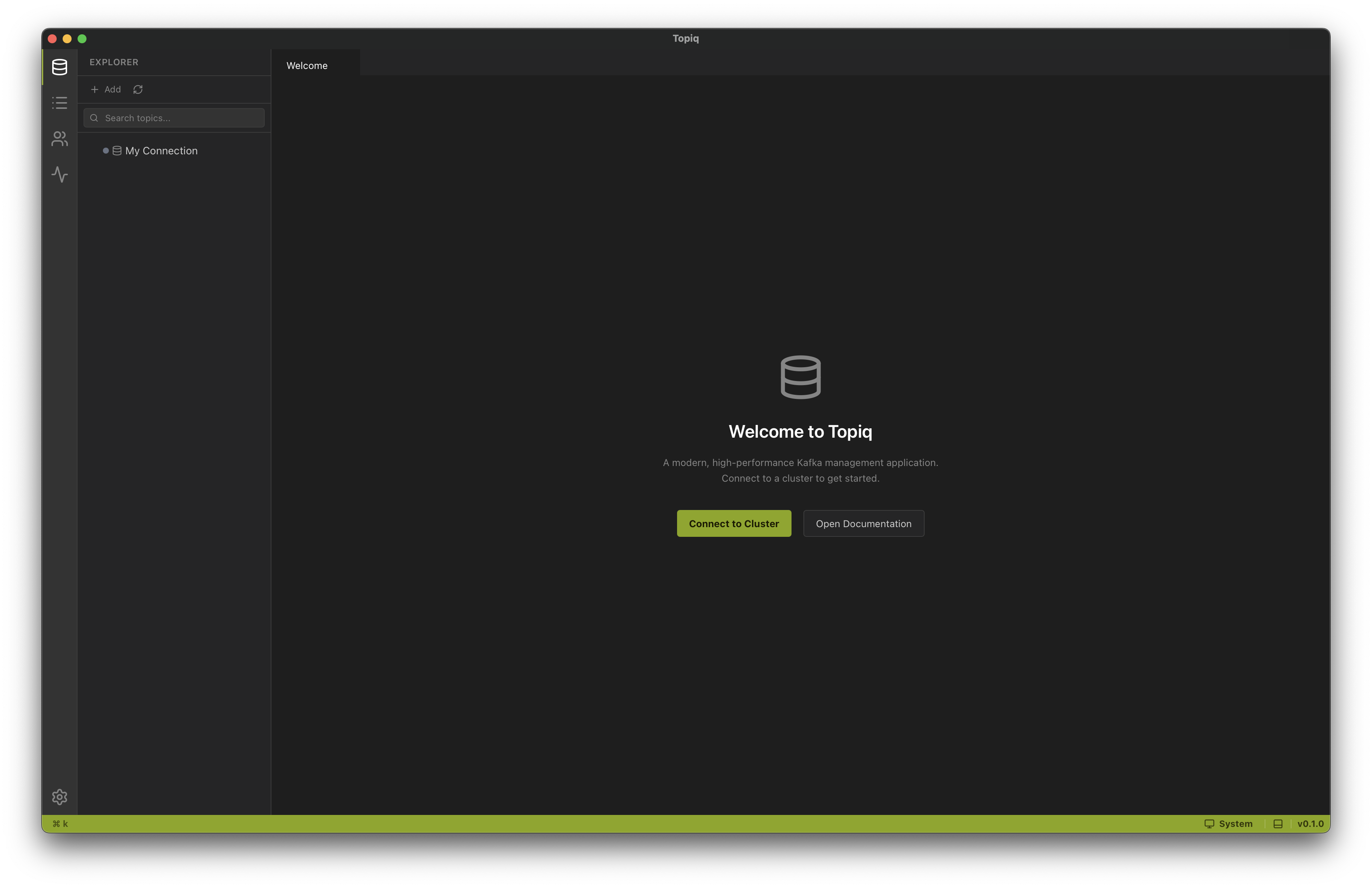Toggle the connection status dot for My Connection
This screenshot has height=888, width=1372.
coord(106,150)
